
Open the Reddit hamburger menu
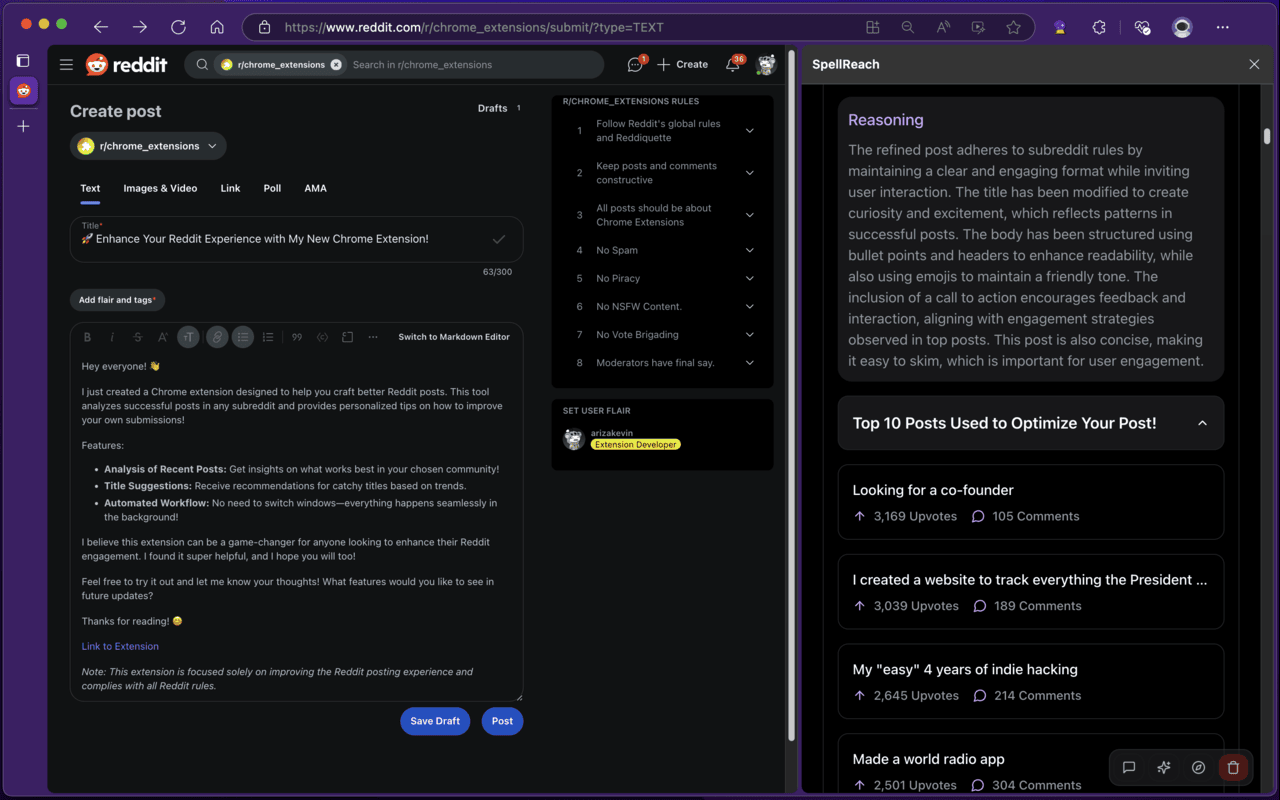[x=66, y=65]
